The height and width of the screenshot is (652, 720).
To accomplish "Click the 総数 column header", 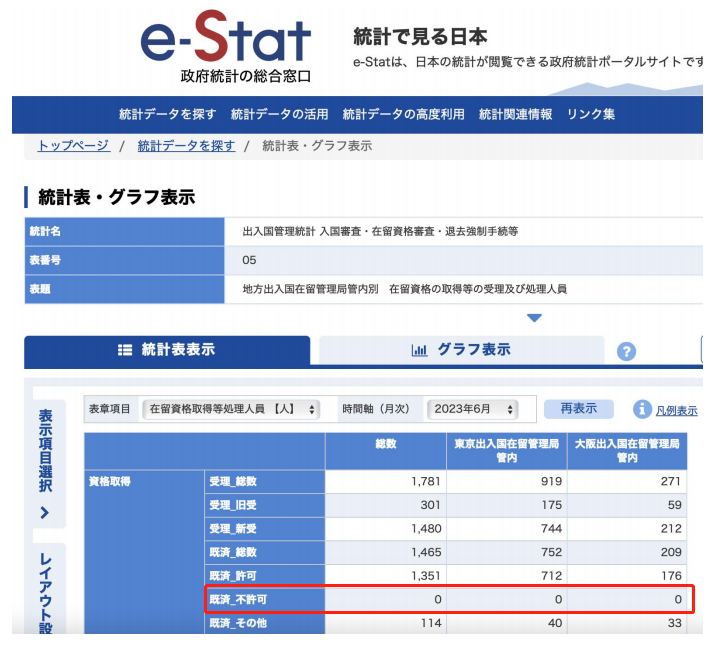I will [x=386, y=451].
